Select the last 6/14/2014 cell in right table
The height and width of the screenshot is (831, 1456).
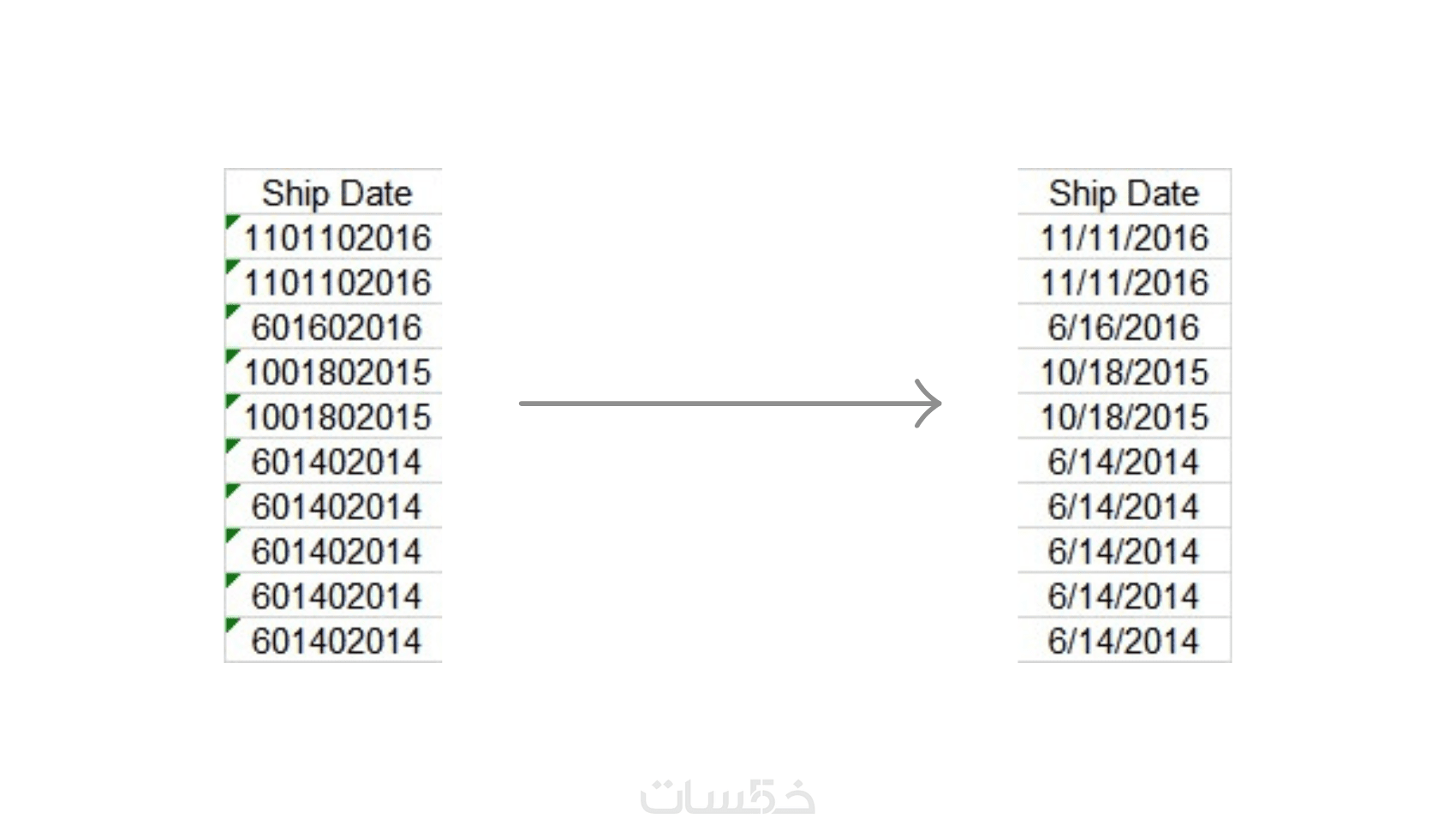coord(1125,640)
